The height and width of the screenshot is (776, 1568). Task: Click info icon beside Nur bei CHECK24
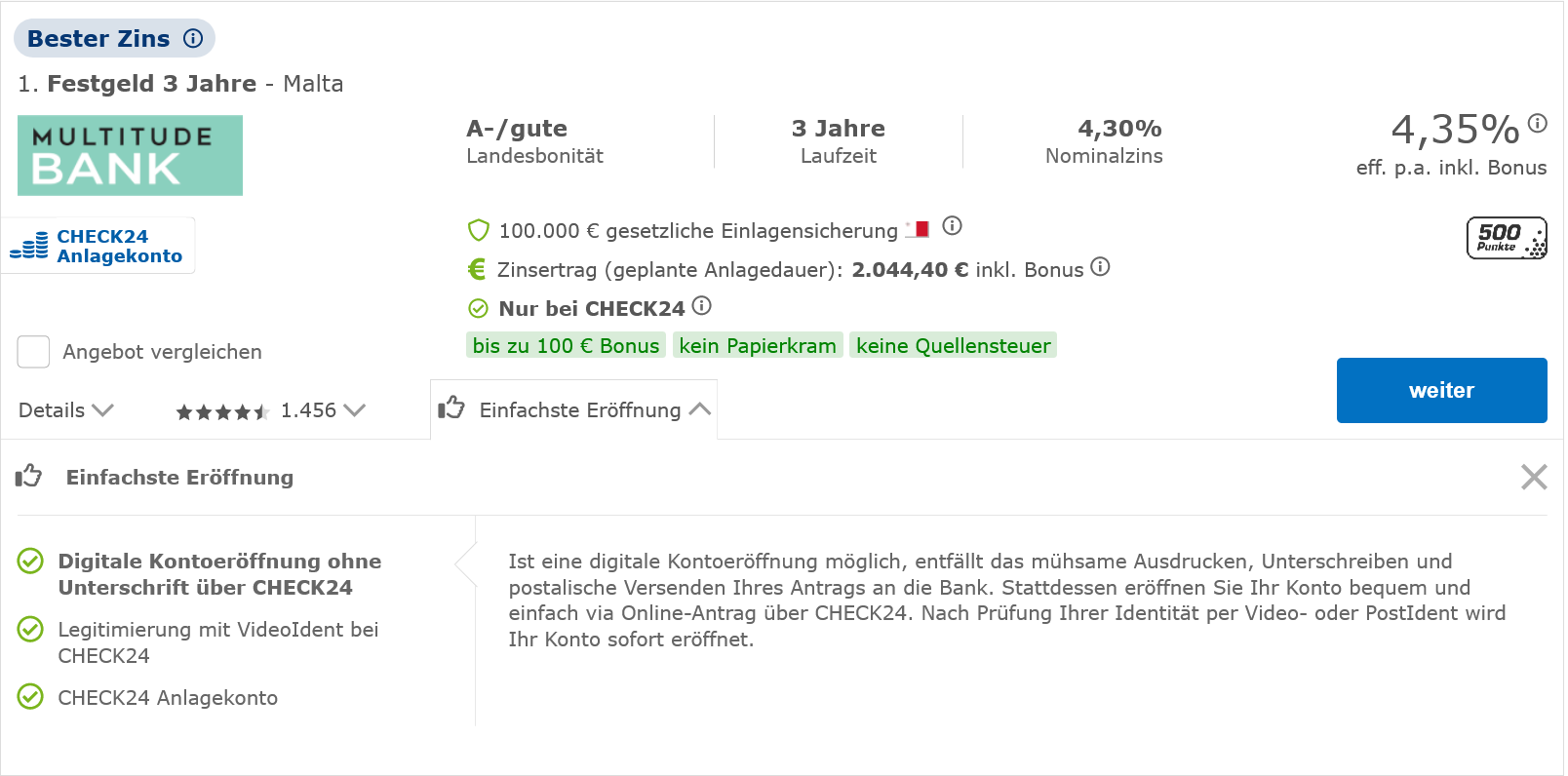[x=701, y=306]
